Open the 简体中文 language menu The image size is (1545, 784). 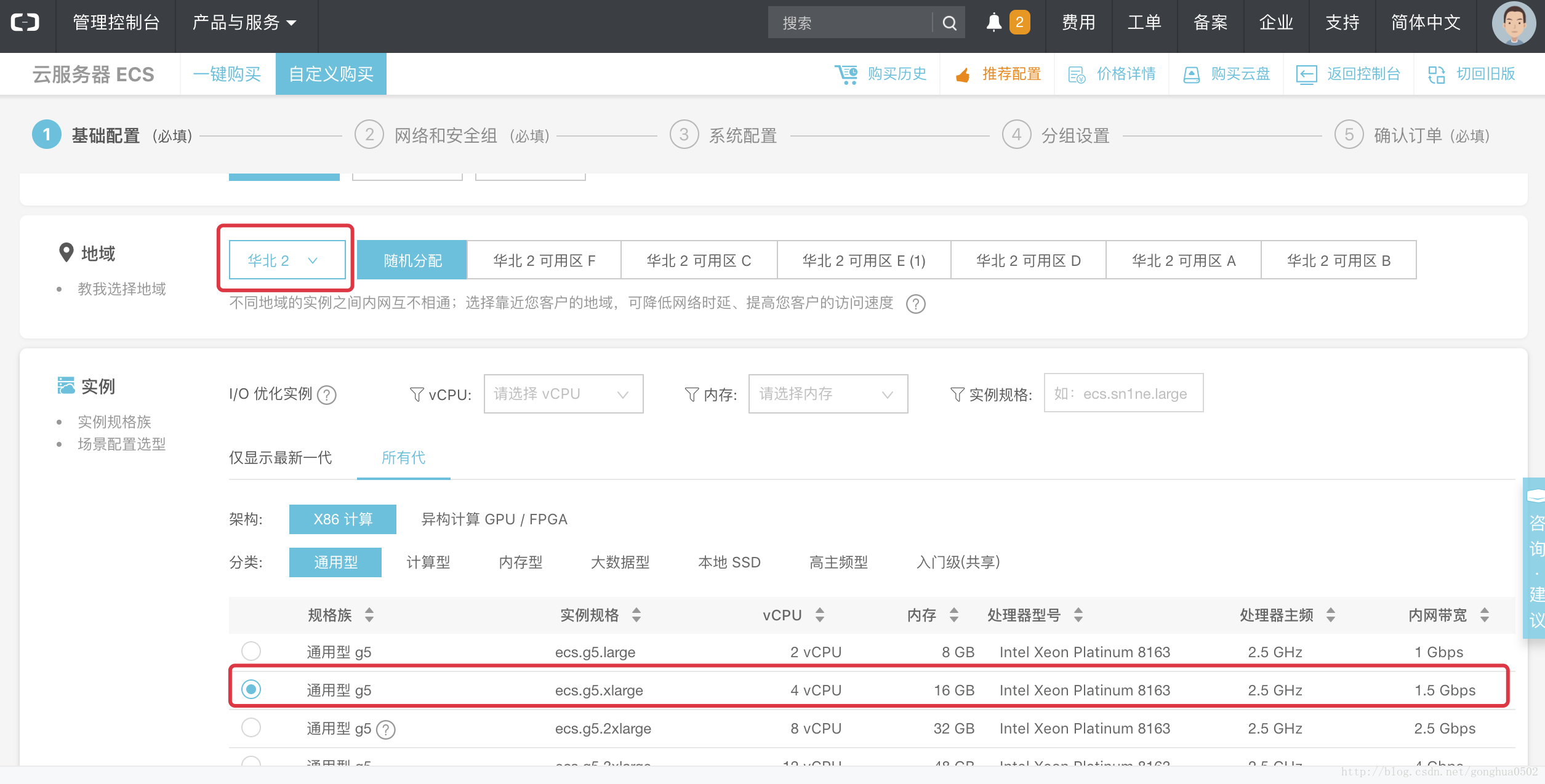pos(1426,23)
